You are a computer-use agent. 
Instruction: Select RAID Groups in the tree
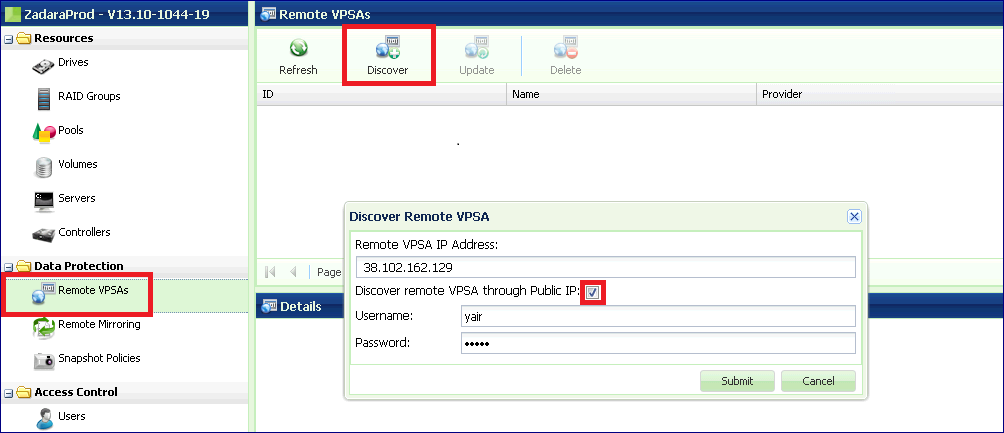(x=89, y=96)
